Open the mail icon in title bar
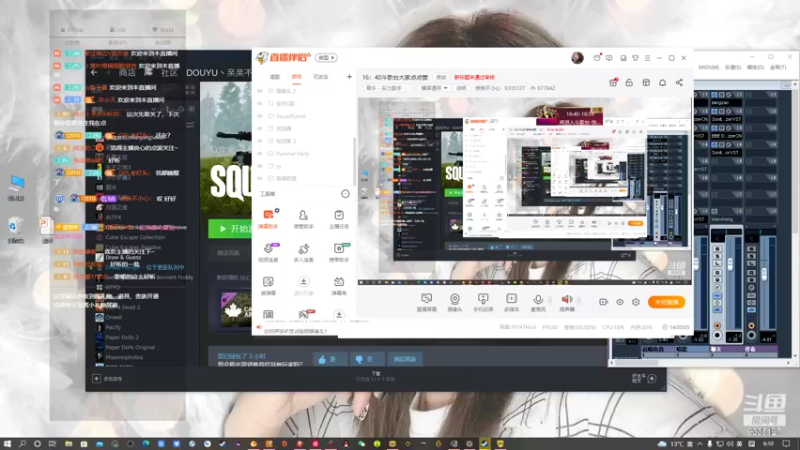 [597, 58]
